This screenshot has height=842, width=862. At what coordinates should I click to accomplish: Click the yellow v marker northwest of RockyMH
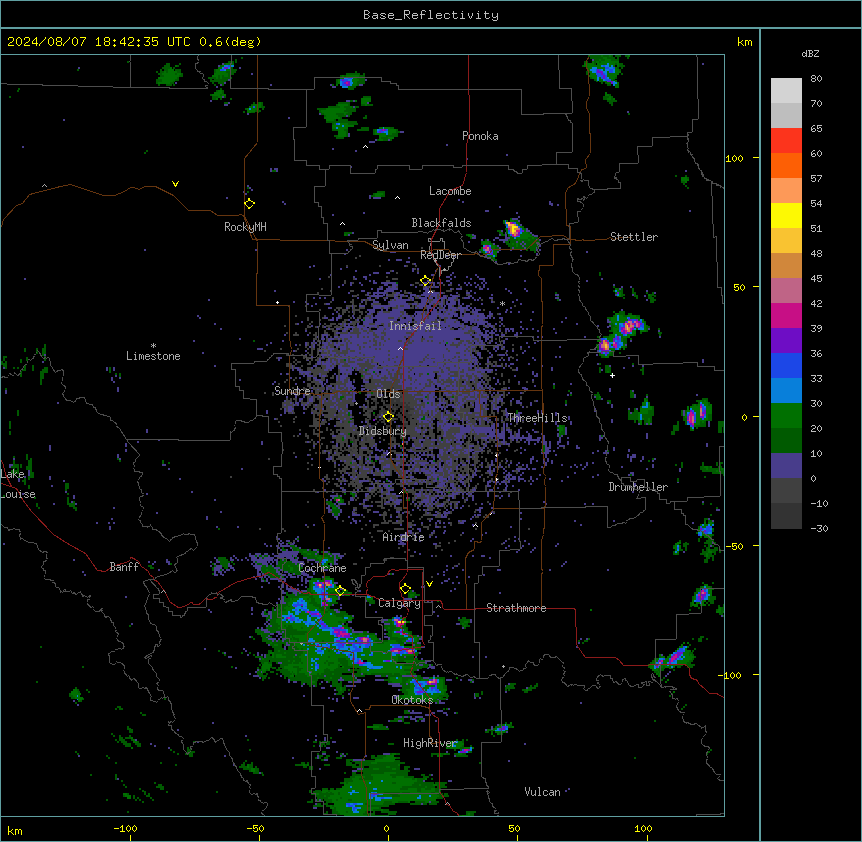point(175,184)
